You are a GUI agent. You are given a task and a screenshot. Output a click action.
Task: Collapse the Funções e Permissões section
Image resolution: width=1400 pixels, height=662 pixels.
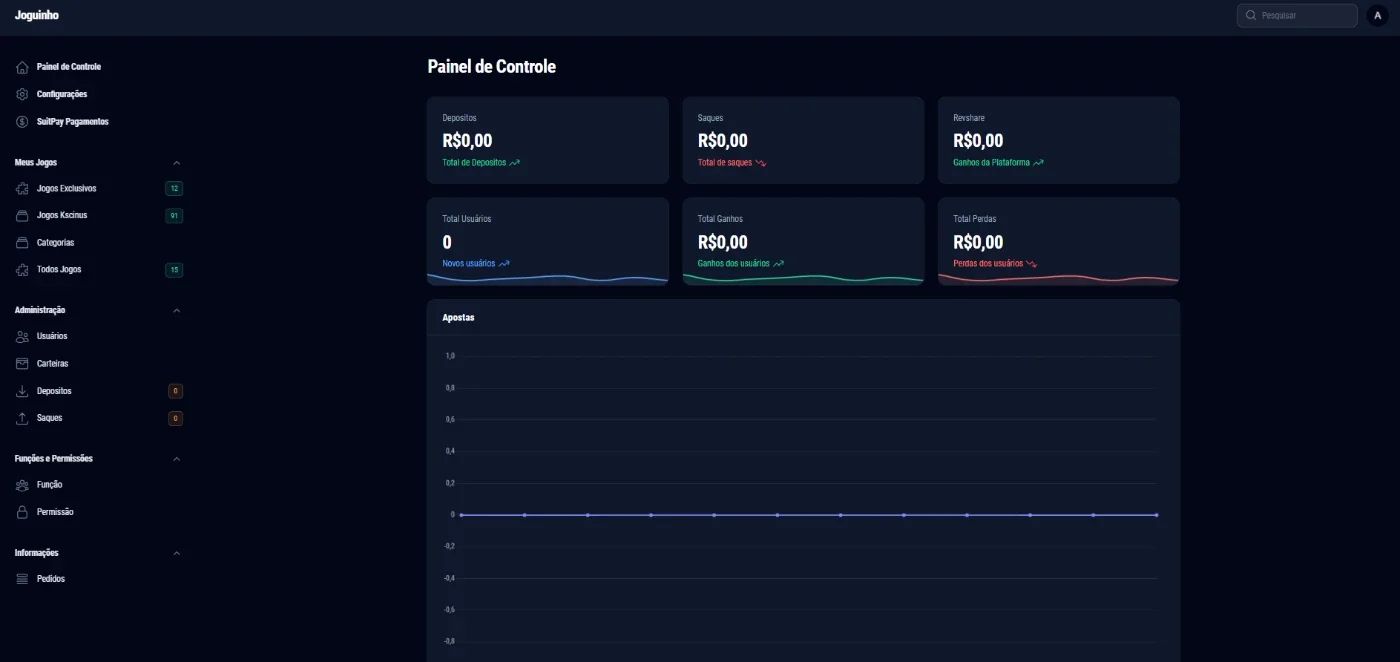[177, 459]
